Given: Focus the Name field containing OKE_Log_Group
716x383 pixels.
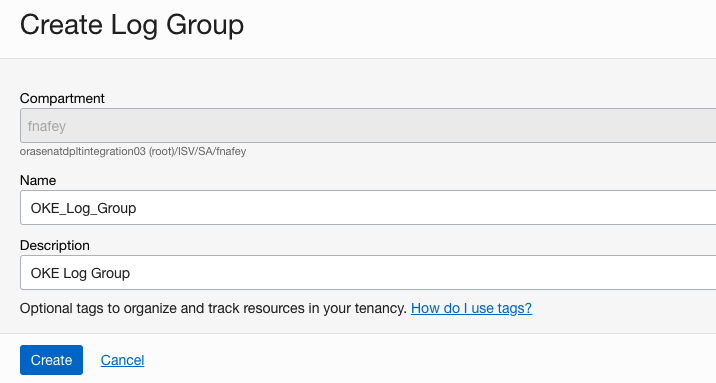Looking at the screenshot, I should [368, 208].
